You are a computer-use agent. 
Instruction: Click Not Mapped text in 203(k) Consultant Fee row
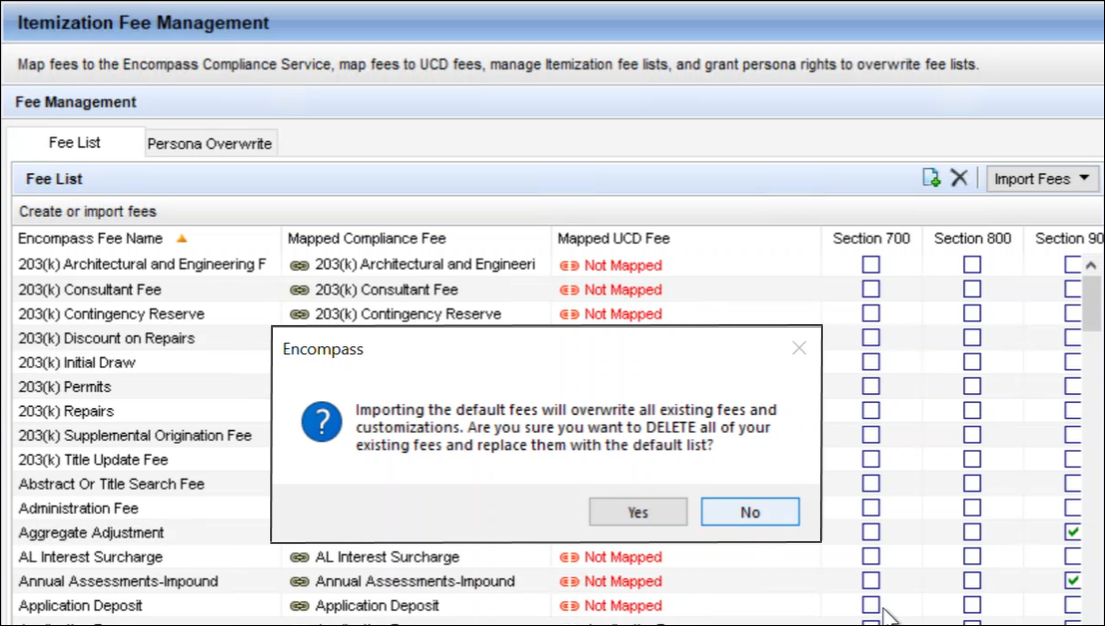[x=623, y=290]
